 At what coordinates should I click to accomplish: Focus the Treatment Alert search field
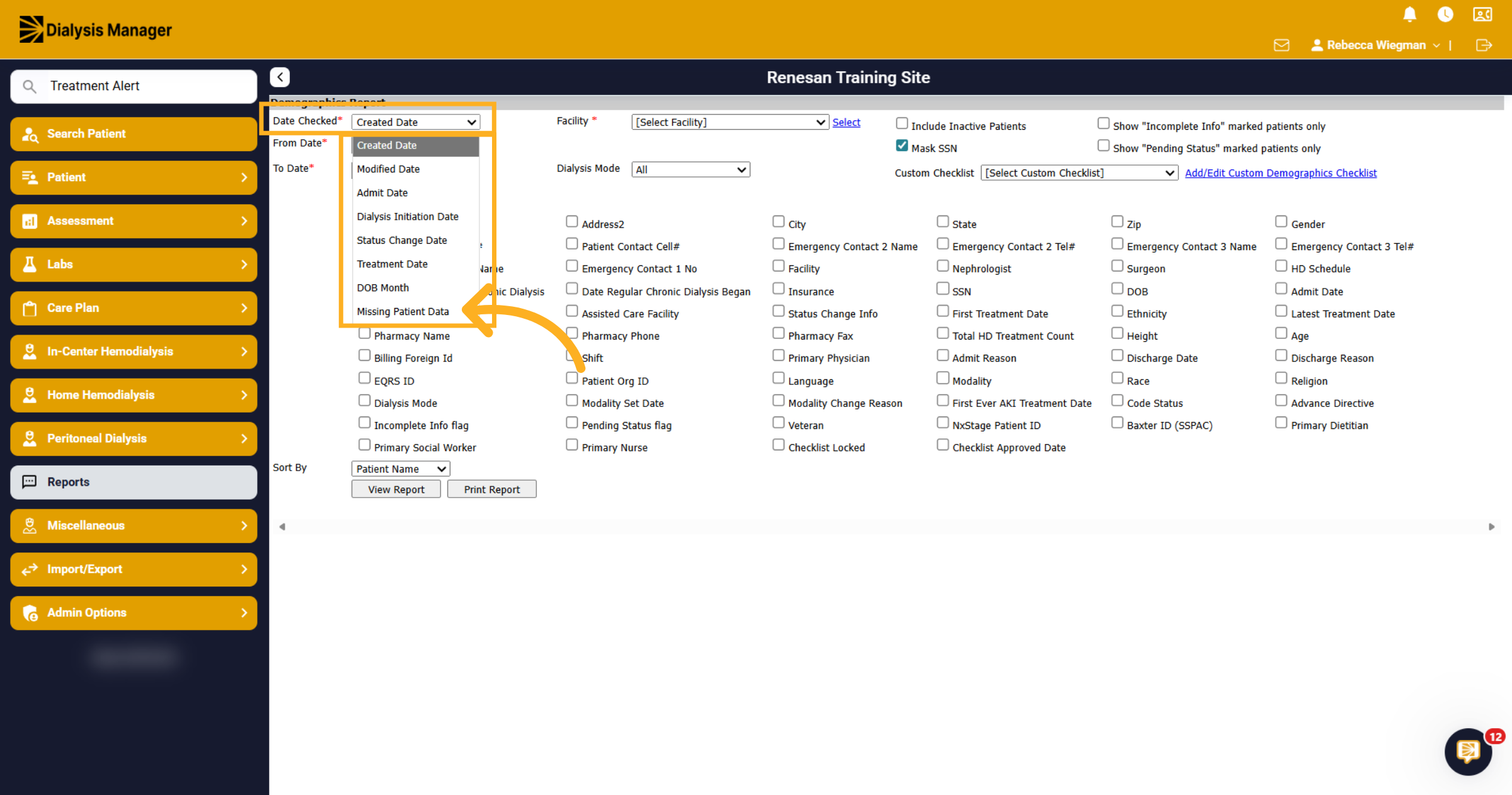pyautogui.click(x=134, y=86)
